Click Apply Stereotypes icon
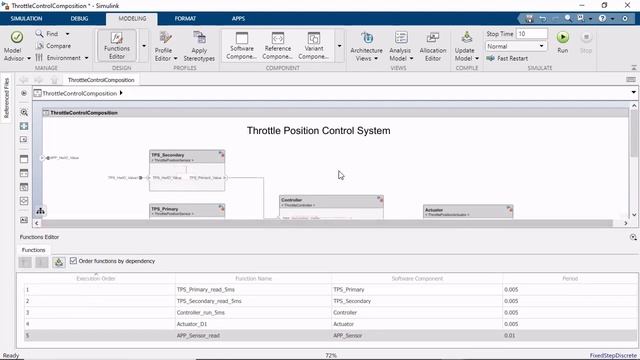The height and width of the screenshot is (360, 640). 199,38
